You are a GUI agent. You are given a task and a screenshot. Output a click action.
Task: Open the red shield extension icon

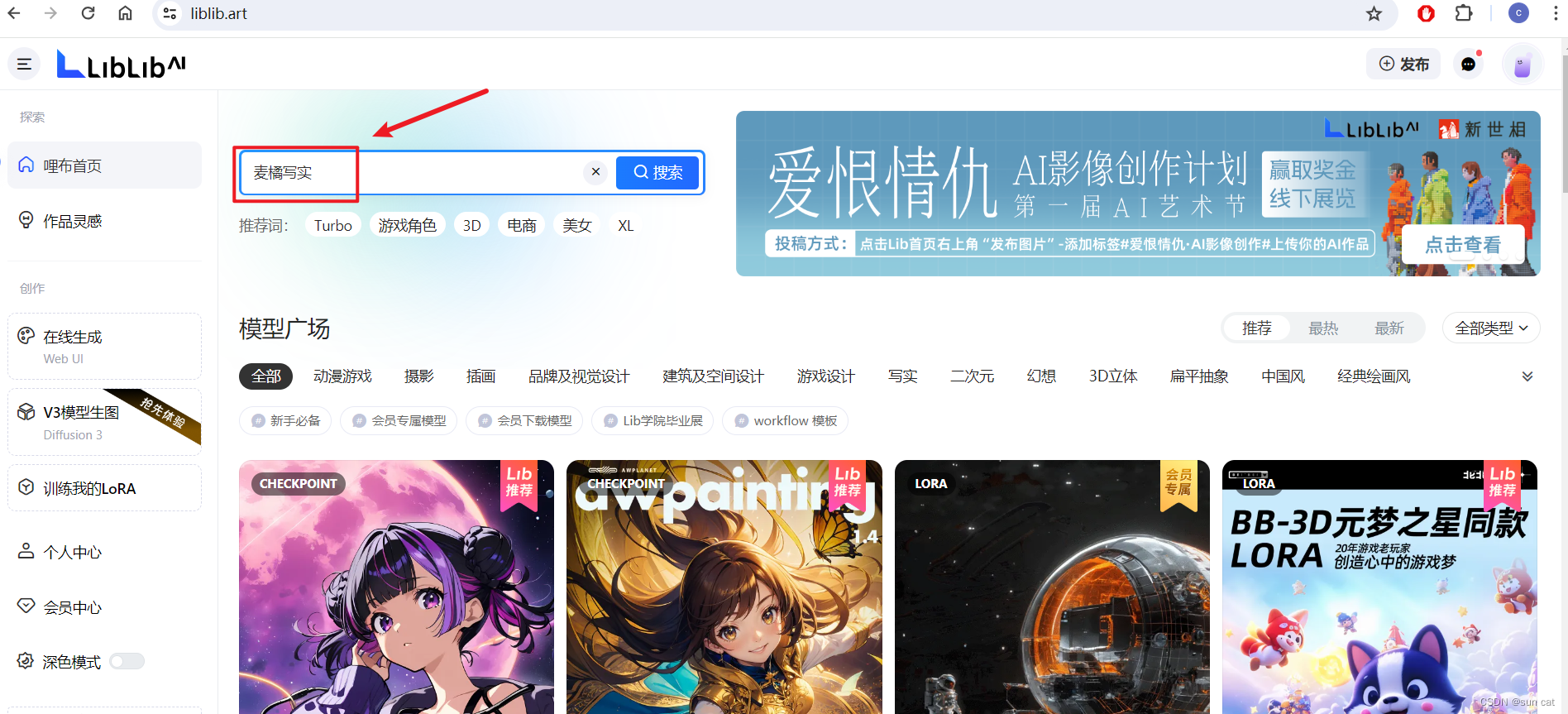click(1426, 13)
